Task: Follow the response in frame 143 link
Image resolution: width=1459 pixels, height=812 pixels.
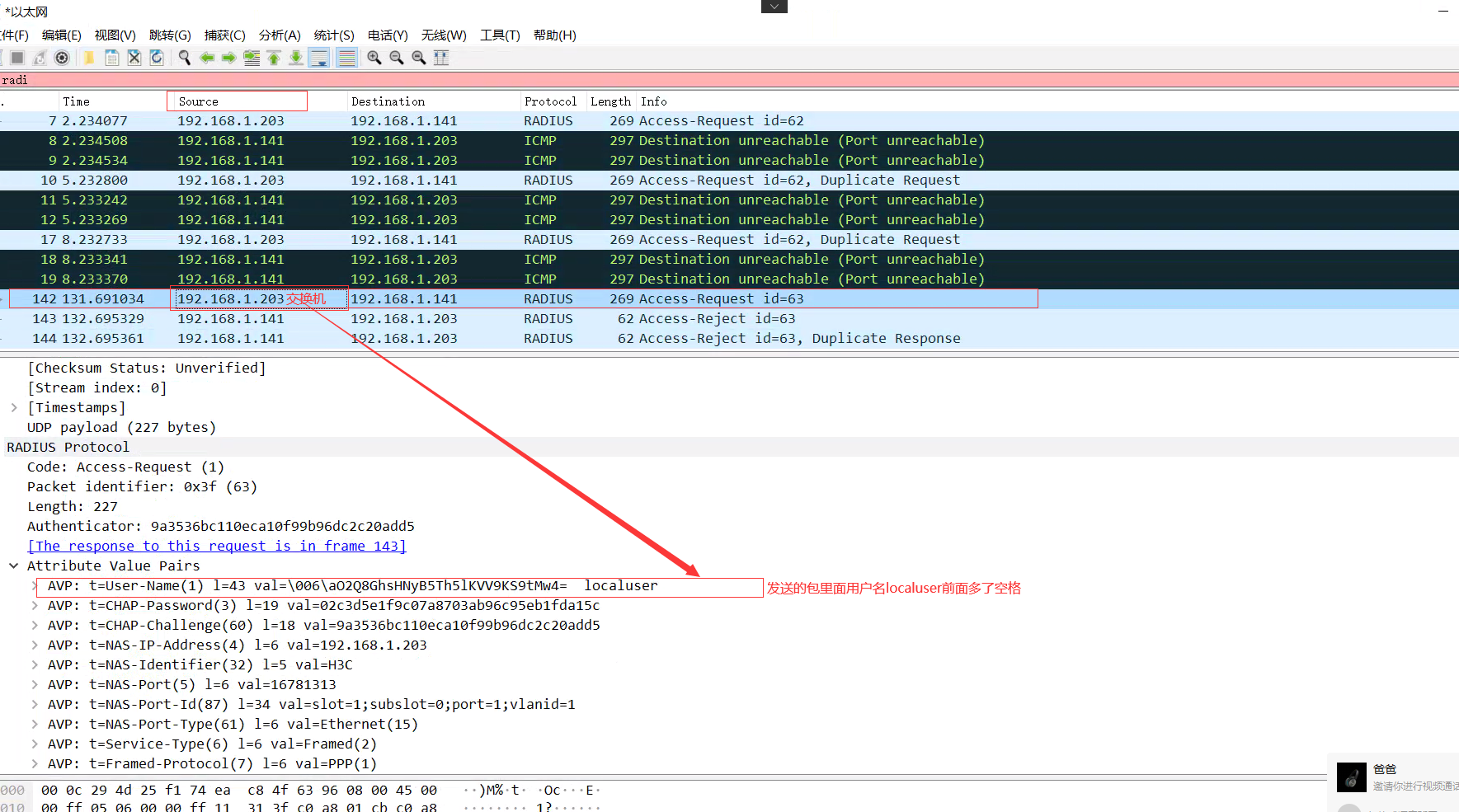Action: coord(216,546)
